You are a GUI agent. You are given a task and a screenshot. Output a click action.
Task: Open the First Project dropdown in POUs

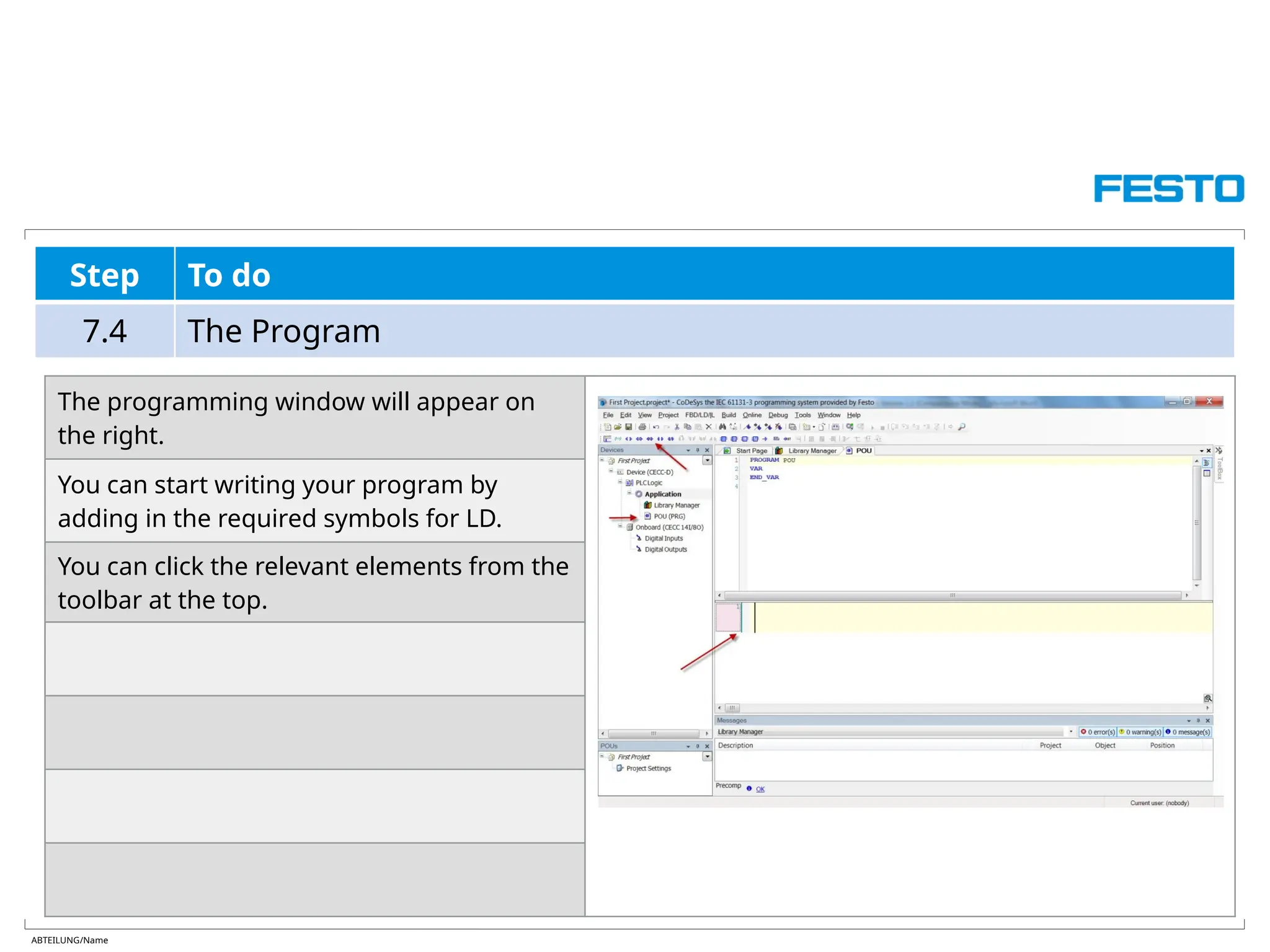pos(707,757)
